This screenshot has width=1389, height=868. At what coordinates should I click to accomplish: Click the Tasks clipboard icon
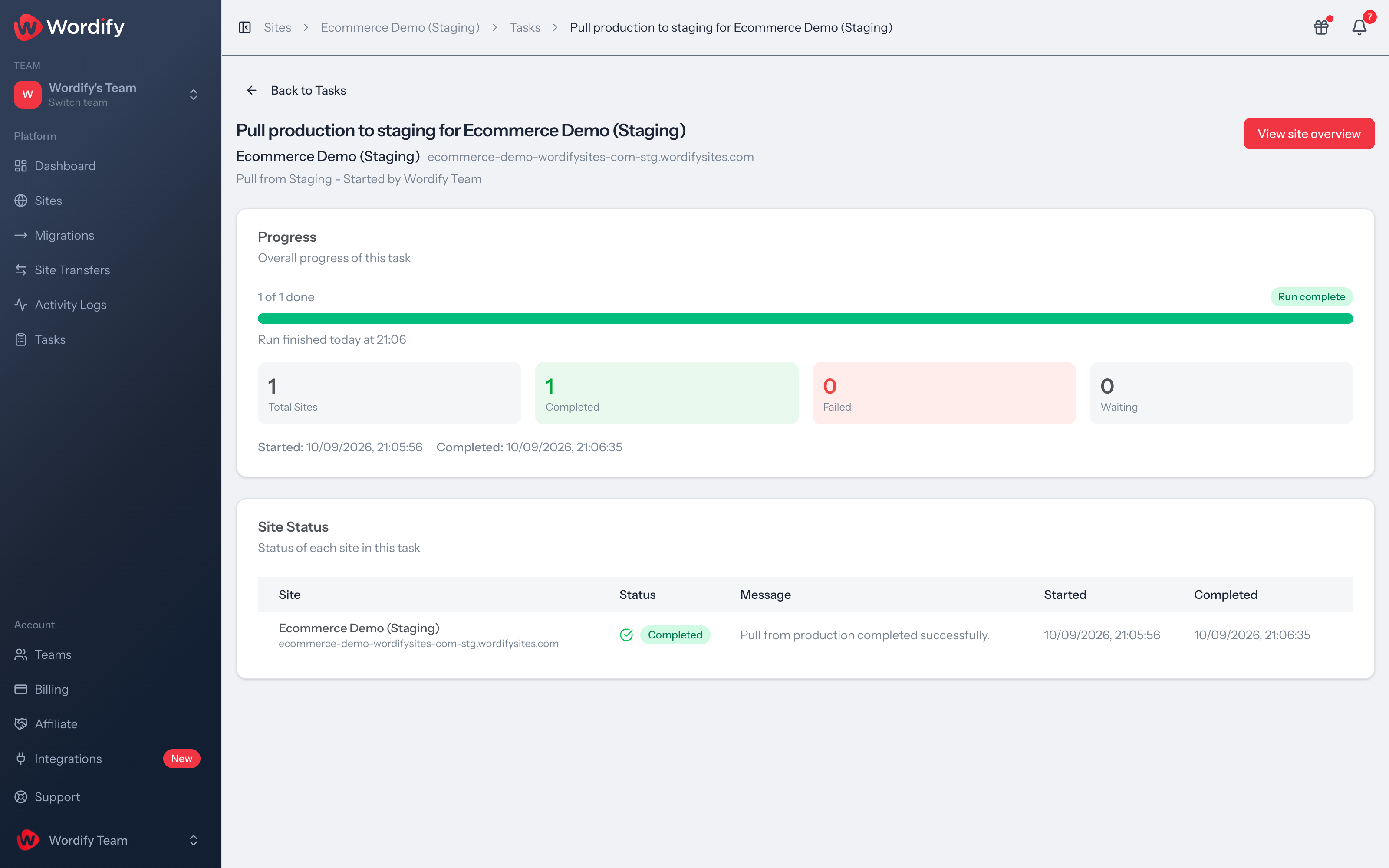coord(21,339)
